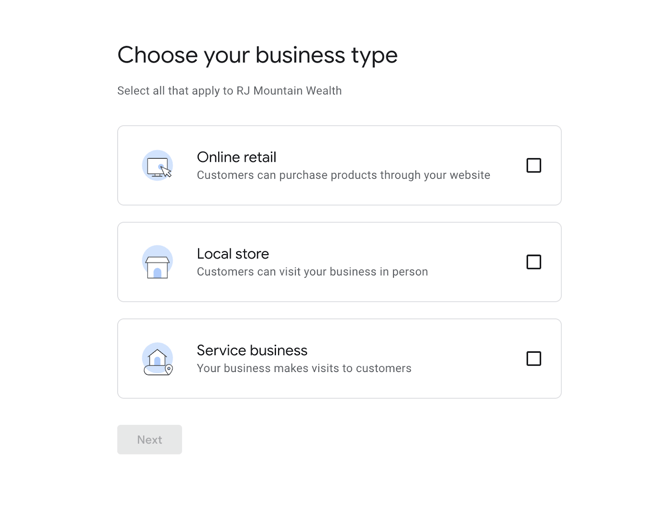
Task: Check the Service business checkbox
Action: 533,359
